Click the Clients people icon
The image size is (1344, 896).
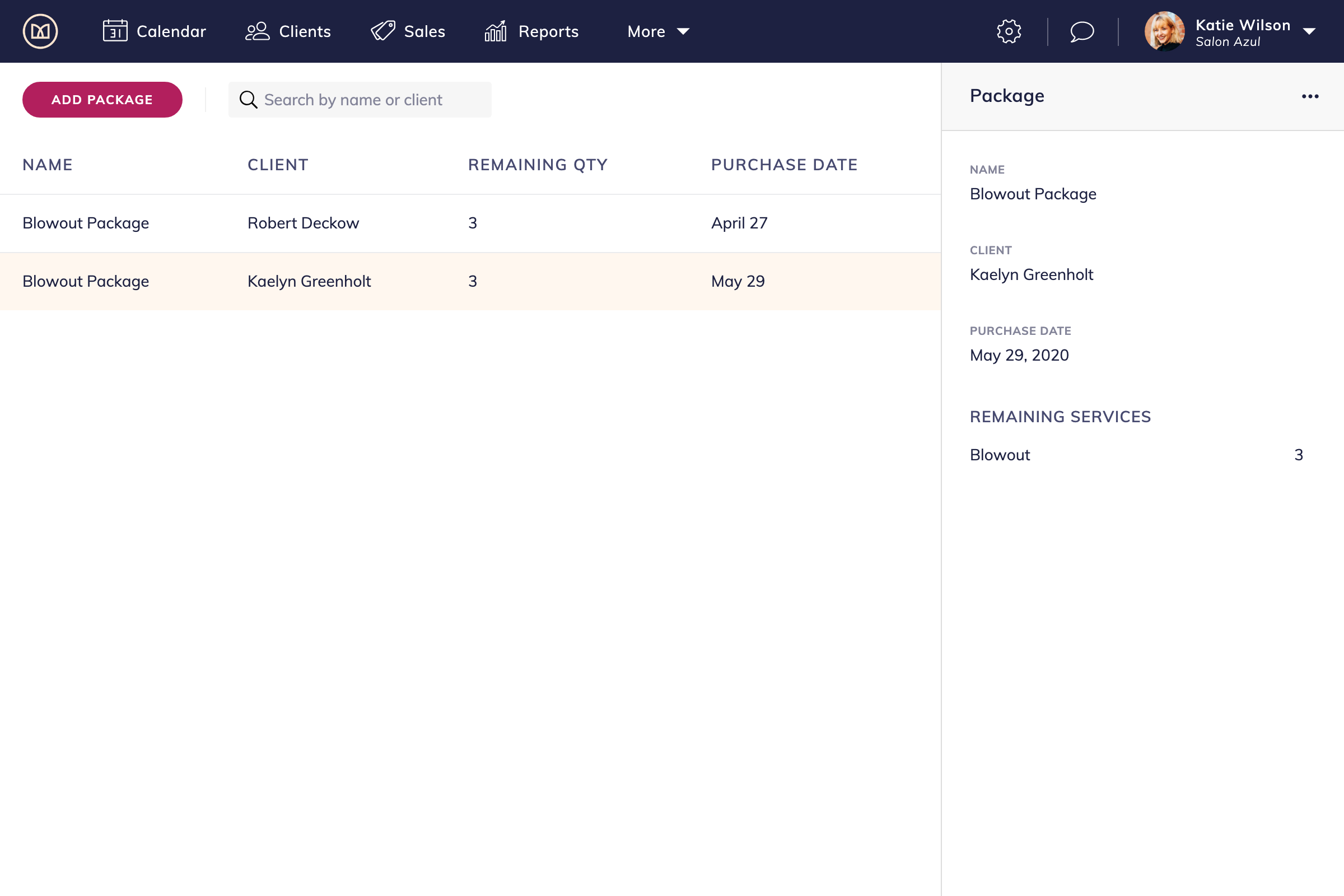(257, 31)
